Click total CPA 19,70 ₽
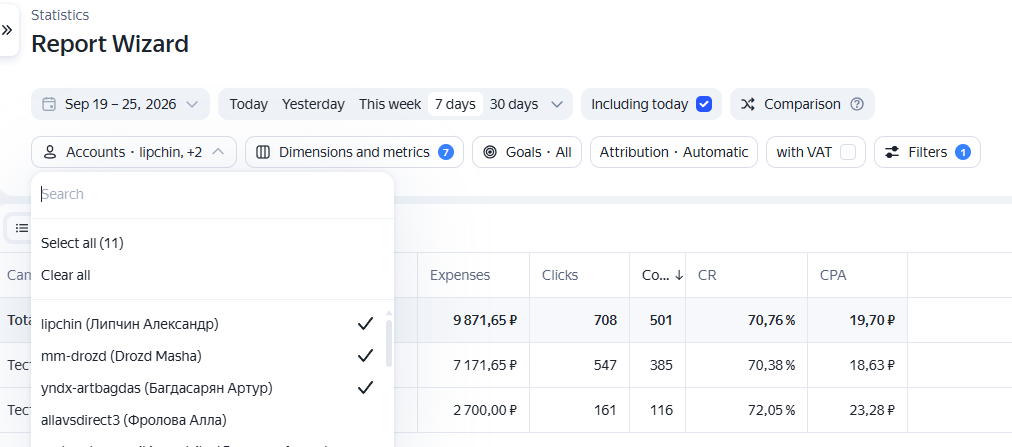Screen dimensions: 1012x447 (873, 321)
